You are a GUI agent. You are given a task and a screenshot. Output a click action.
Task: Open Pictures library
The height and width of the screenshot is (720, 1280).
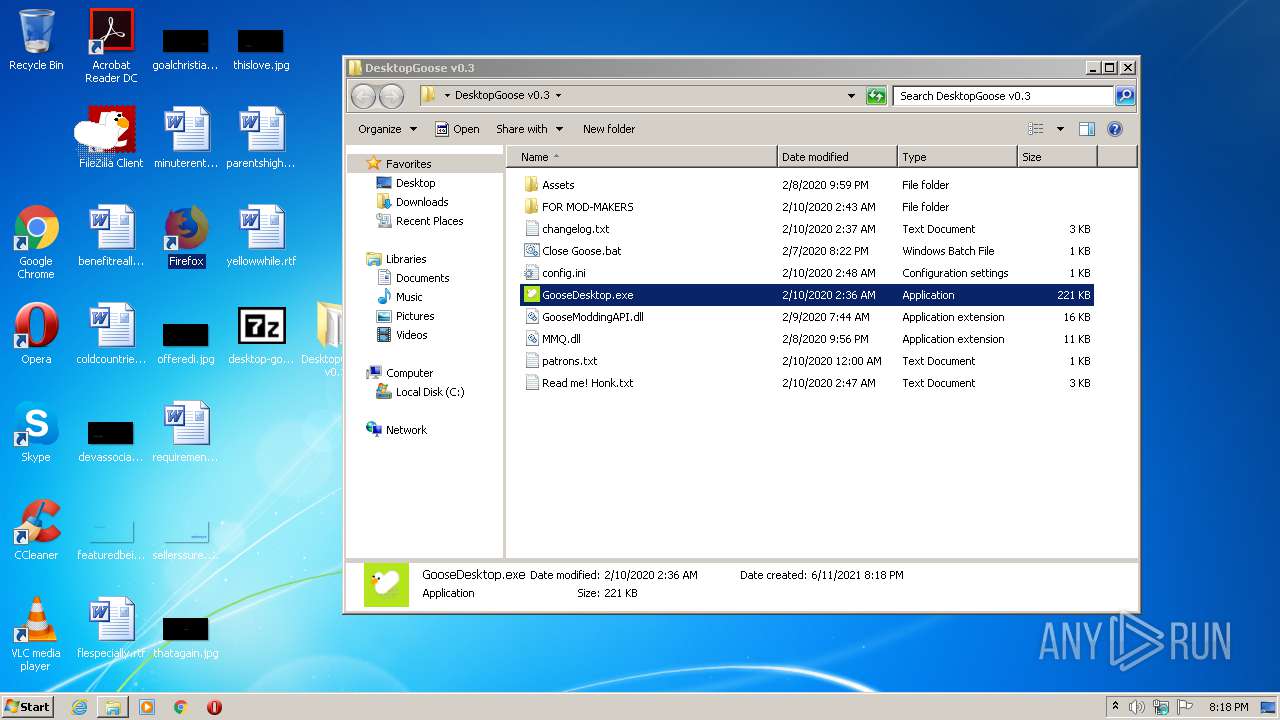tap(405, 316)
